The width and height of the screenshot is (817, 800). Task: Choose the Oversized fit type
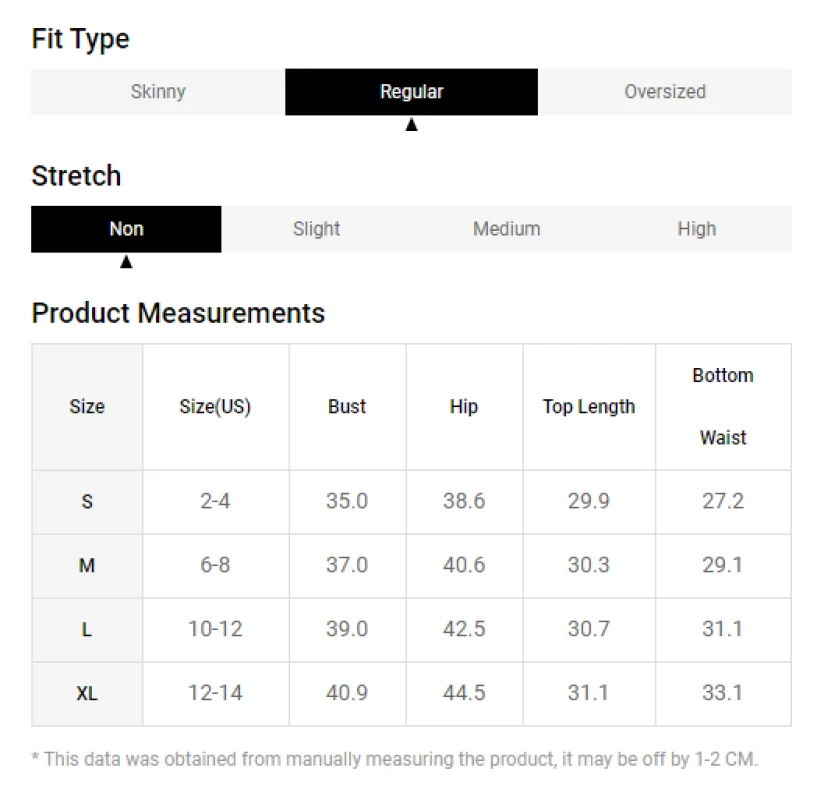[665, 92]
